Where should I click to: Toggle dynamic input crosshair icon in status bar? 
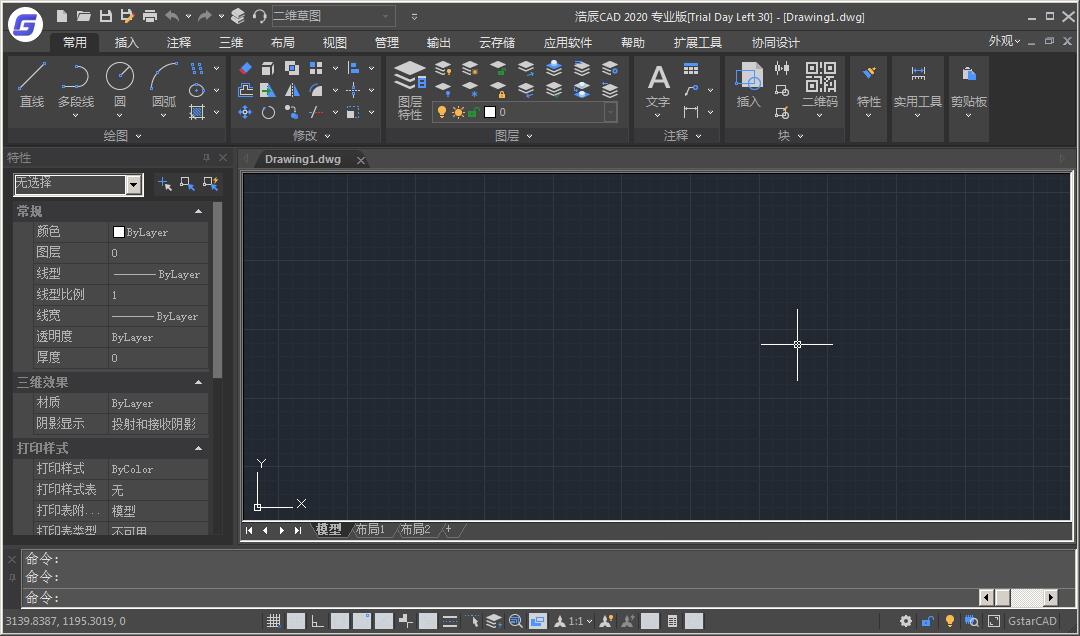(x=406, y=621)
